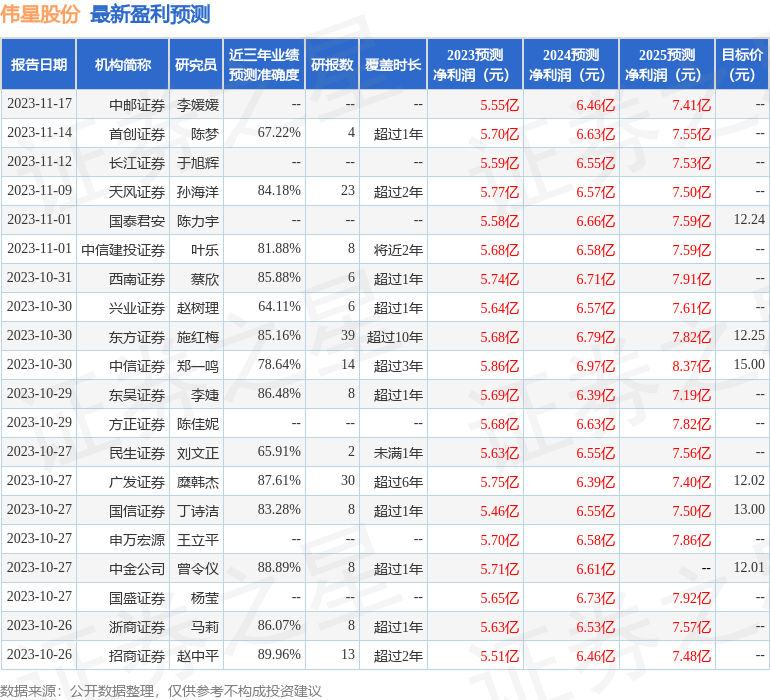The image size is (770, 700).
Task: Select the date 2023-11-17 cell
Action: (x=39, y=104)
